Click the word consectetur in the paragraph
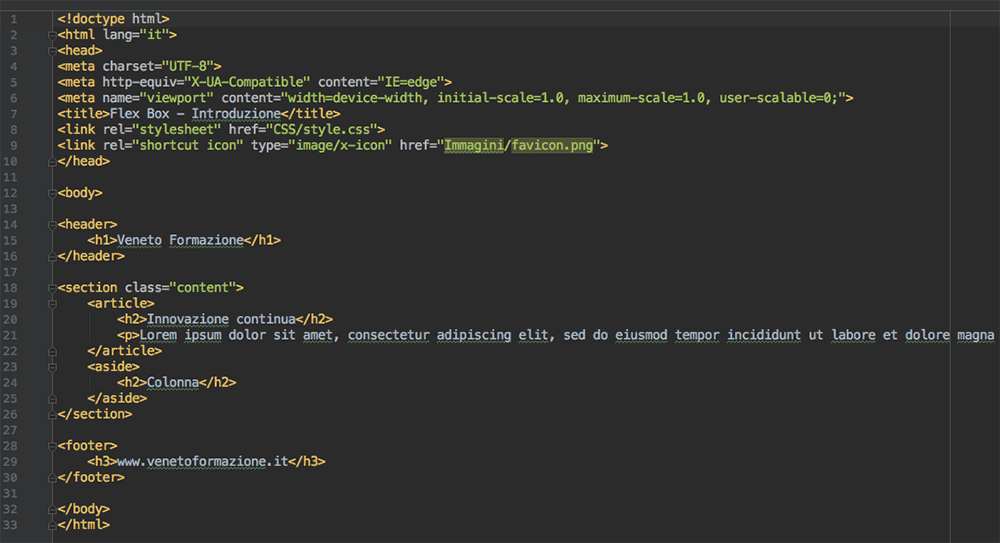 click(388, 335)
